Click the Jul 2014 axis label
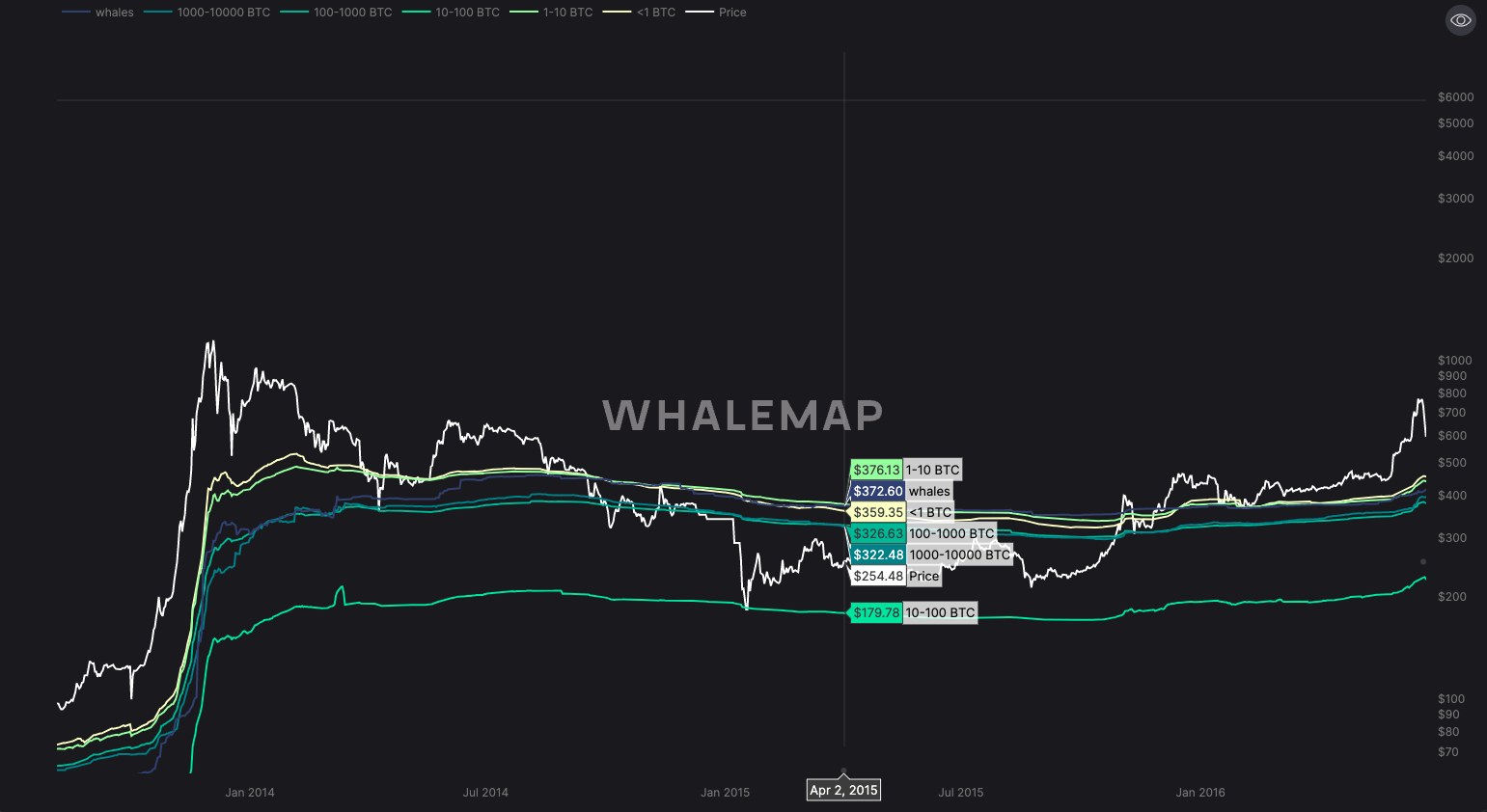Screen dimensions: 1487x812 (485, 793)
